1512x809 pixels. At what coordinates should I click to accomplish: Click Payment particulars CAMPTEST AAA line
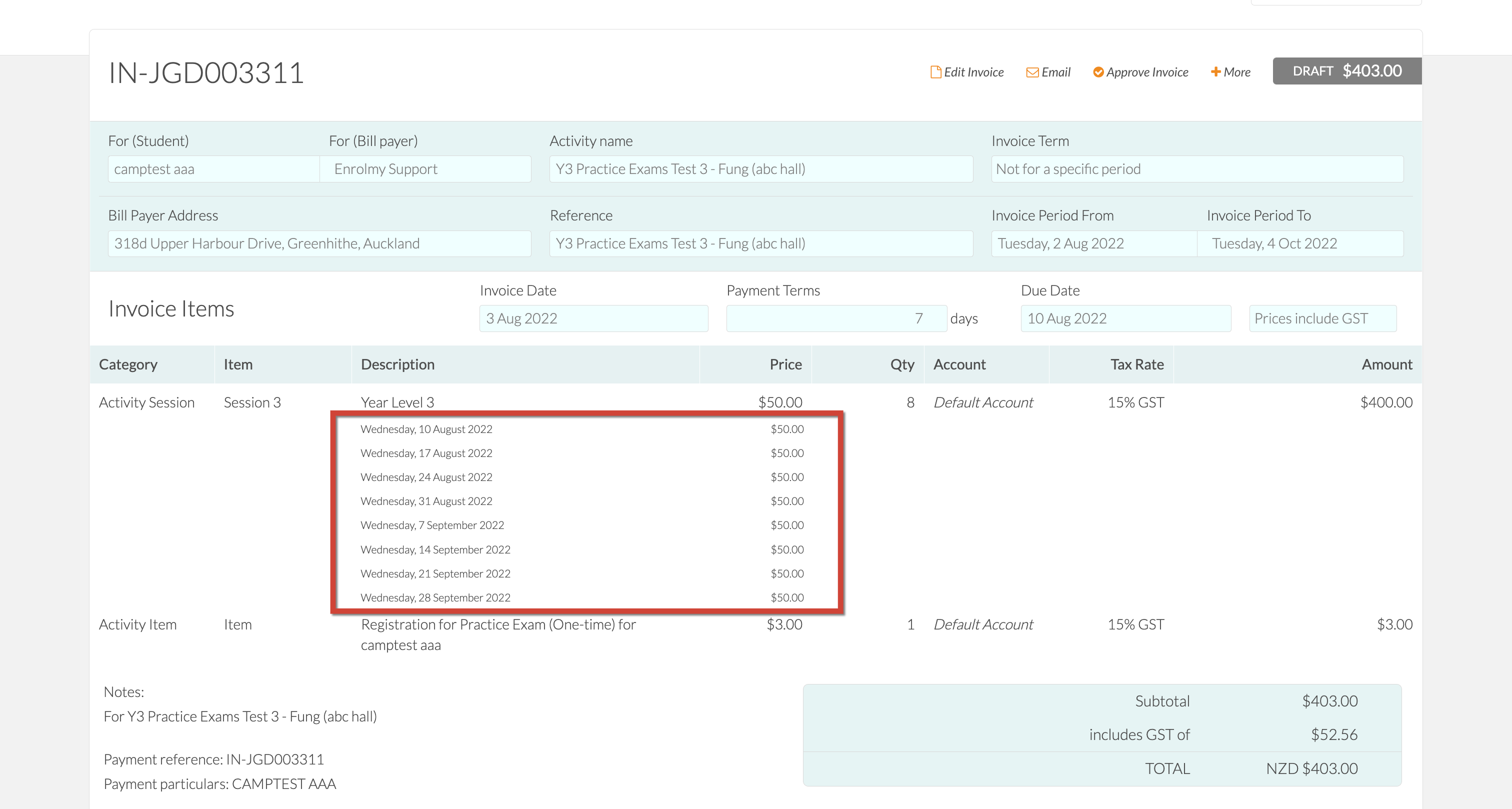pos(220,784)
